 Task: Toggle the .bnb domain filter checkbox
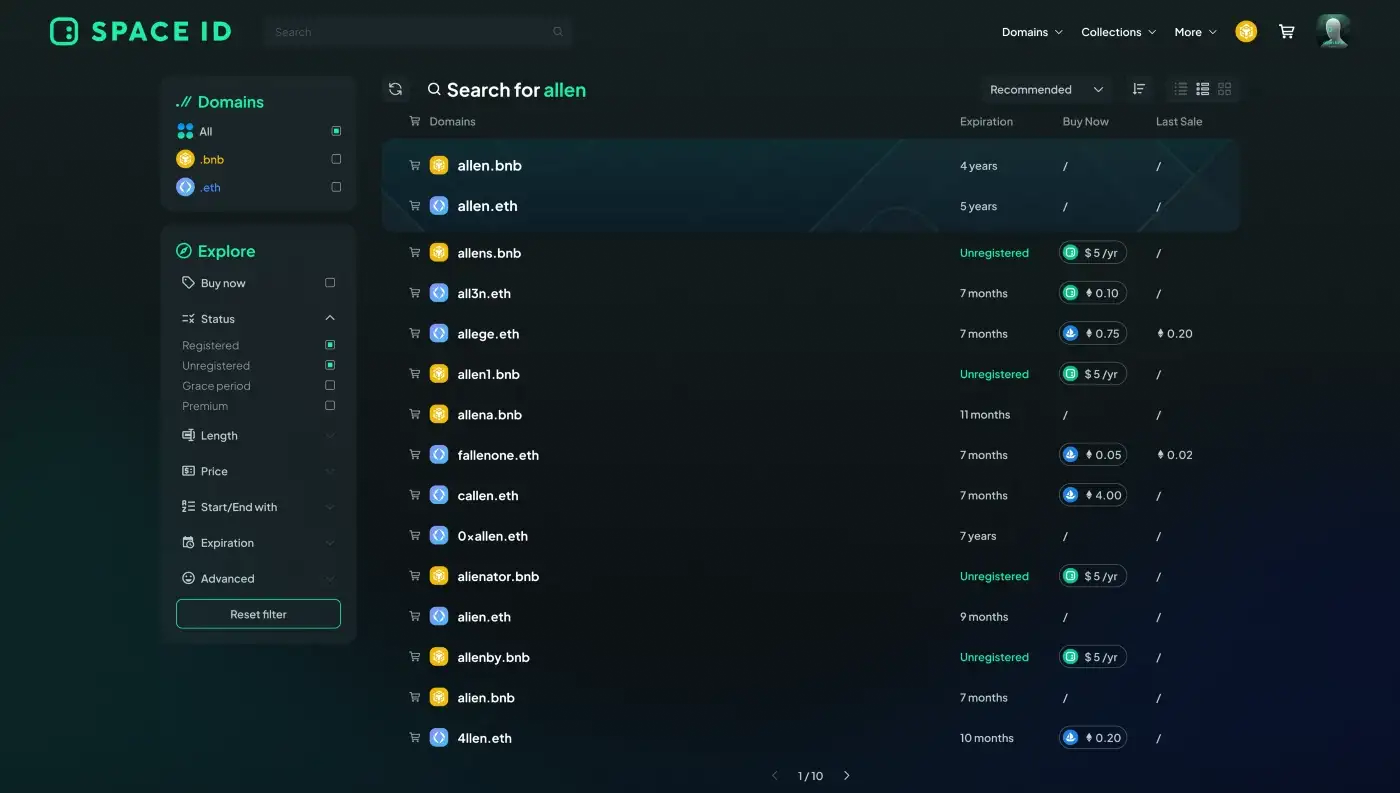(336, 159)
